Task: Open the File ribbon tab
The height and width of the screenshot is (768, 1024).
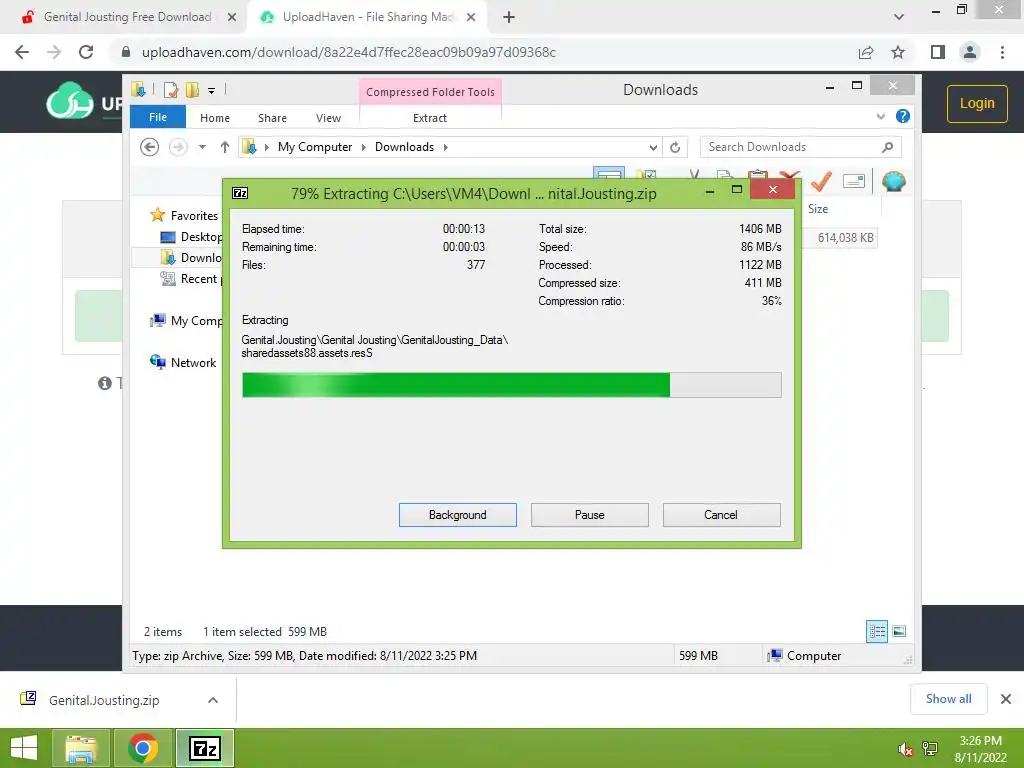Action: (158, 117)
